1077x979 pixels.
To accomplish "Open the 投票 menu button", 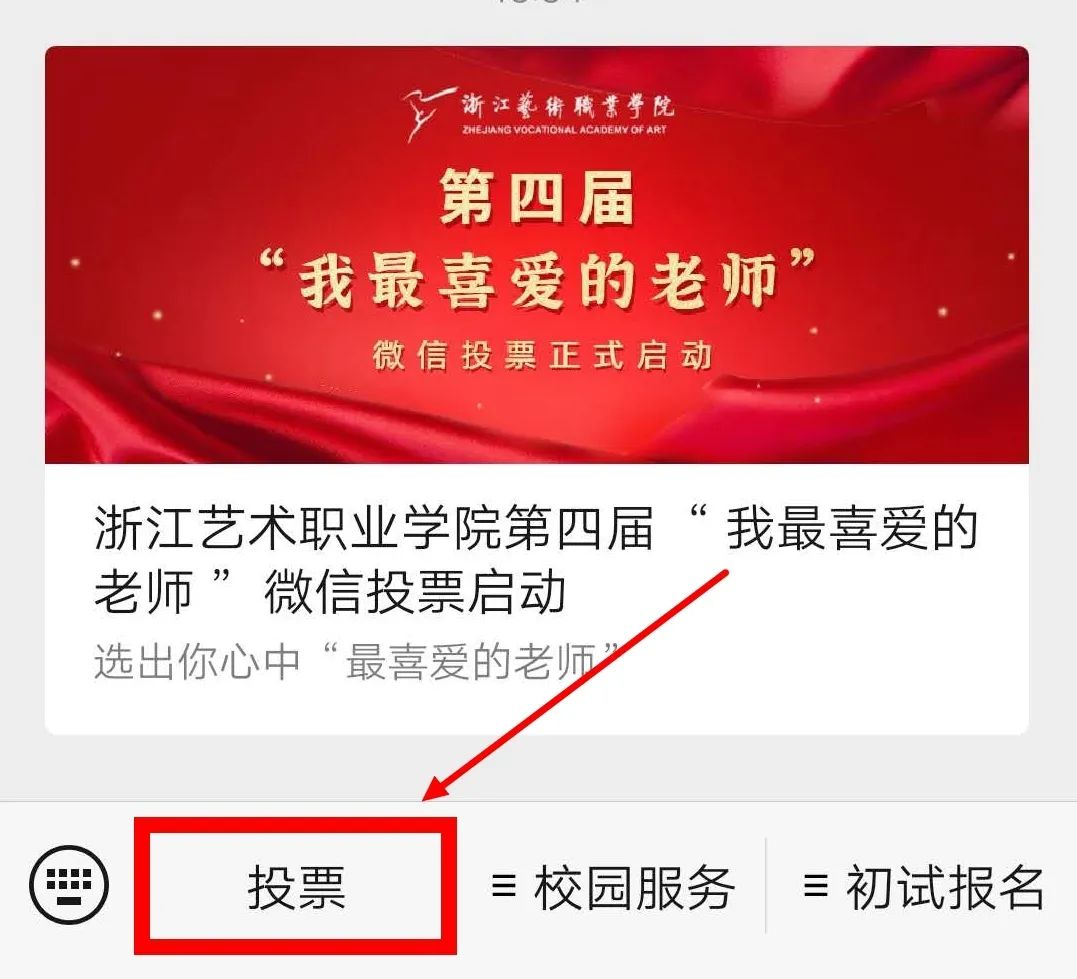I will point(295,886).
